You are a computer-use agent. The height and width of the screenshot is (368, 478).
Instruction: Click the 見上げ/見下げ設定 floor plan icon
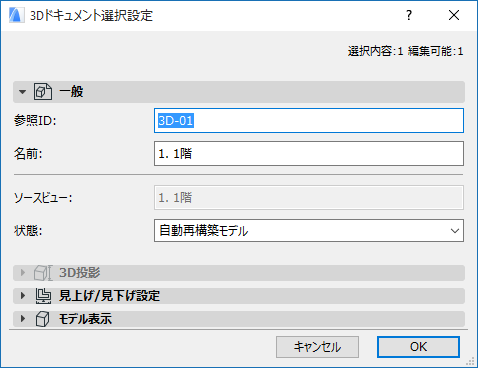point(43,296)
